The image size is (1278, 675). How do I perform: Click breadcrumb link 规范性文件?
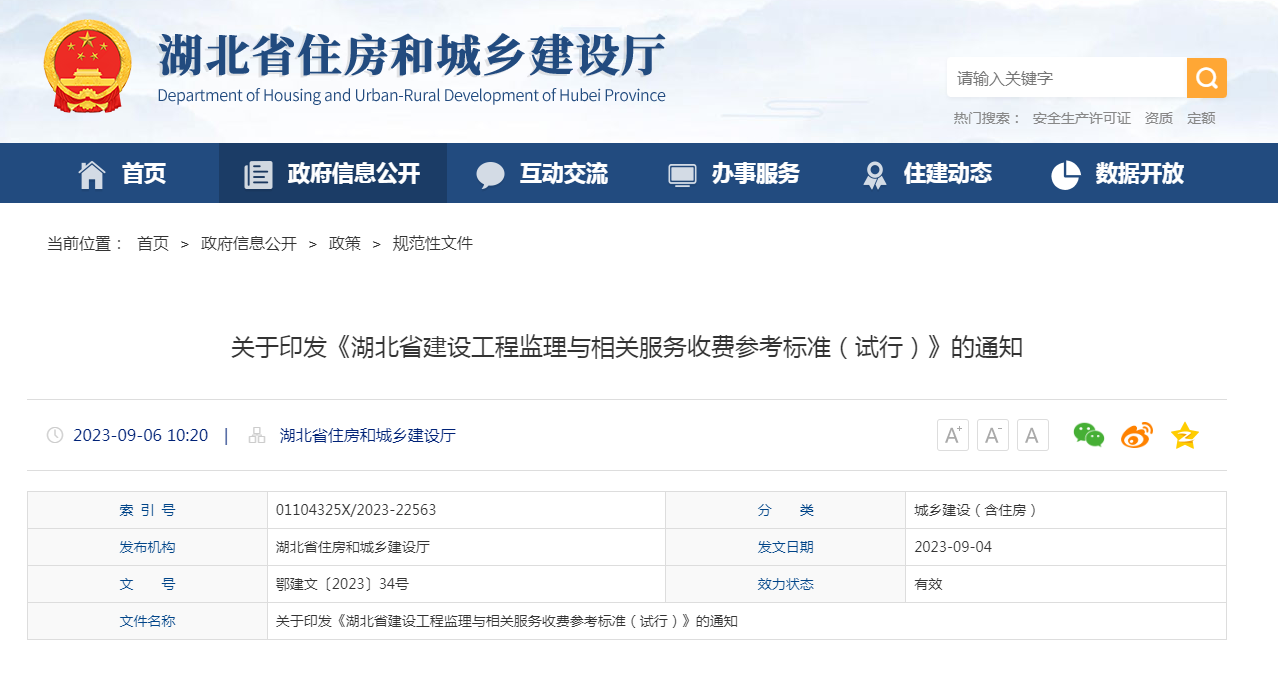tap(433, 243)
